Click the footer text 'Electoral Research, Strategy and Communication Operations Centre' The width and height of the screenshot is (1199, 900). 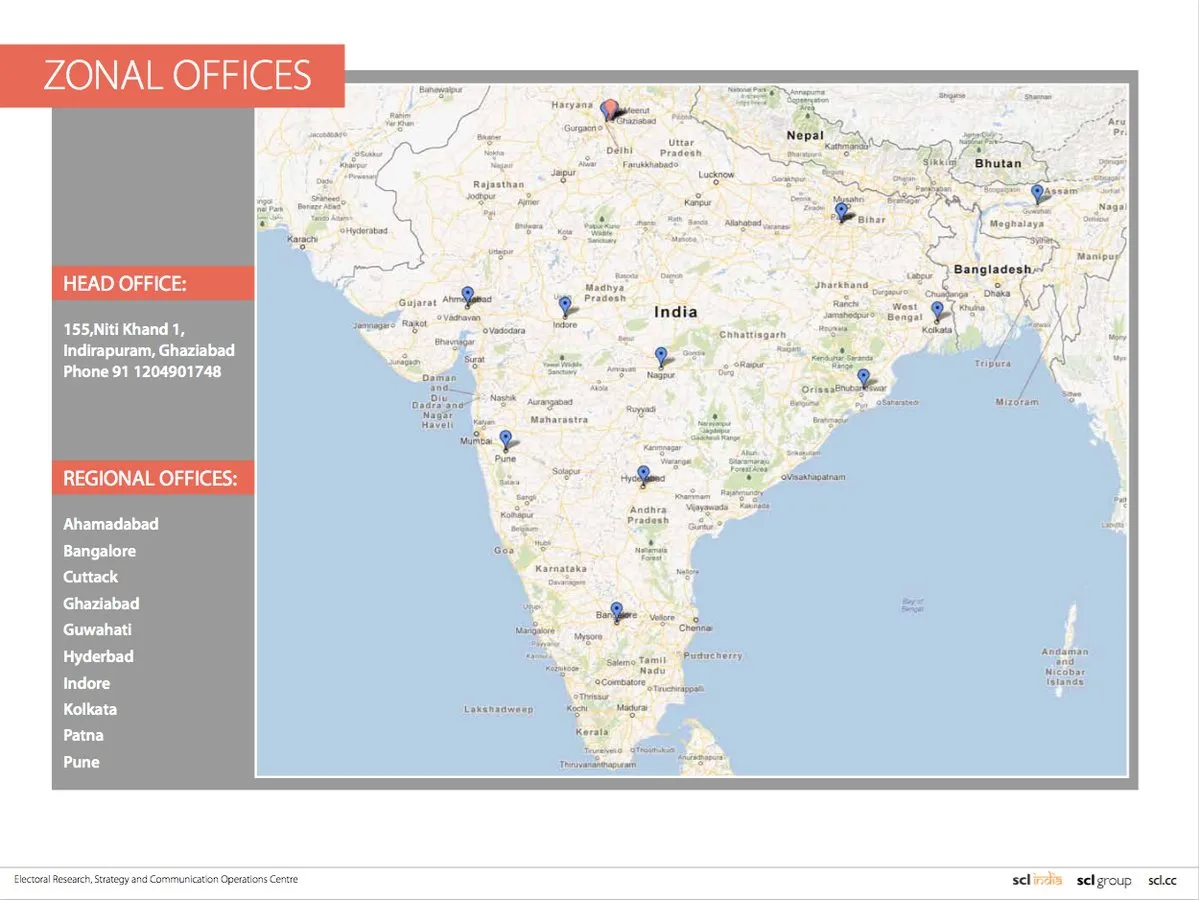(156, 879)
